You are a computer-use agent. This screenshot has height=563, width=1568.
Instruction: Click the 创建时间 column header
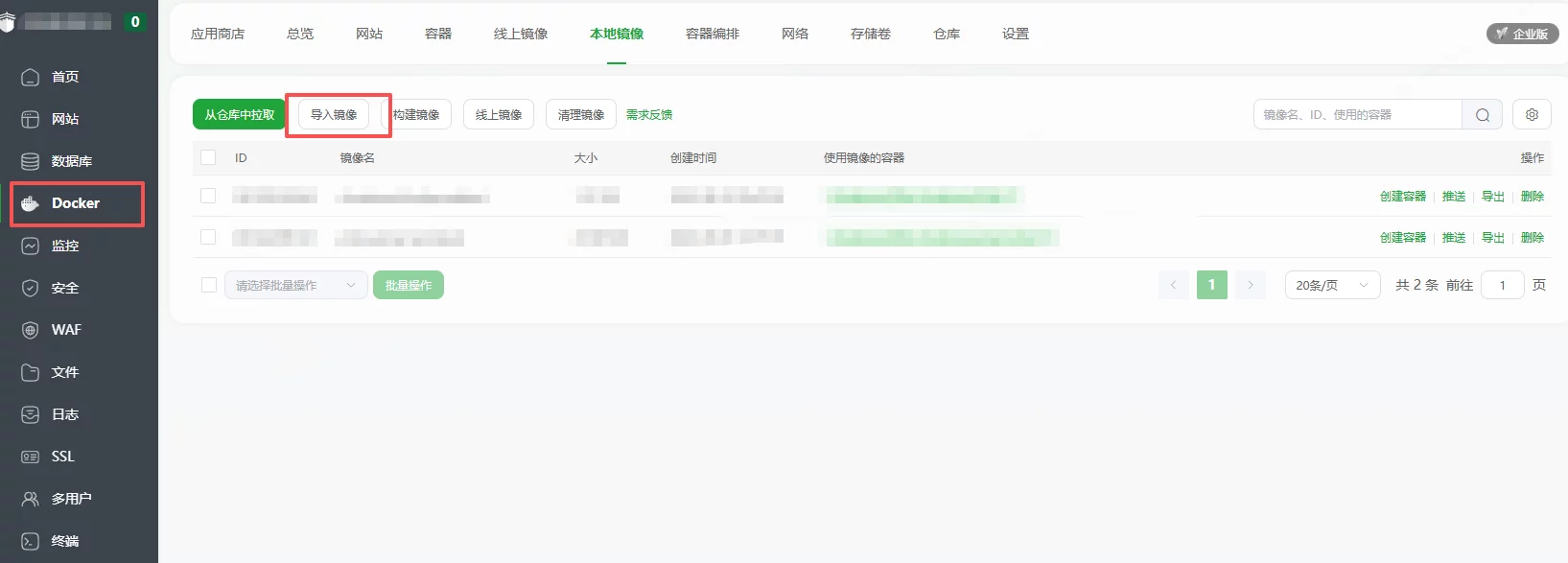coord(693,157)
